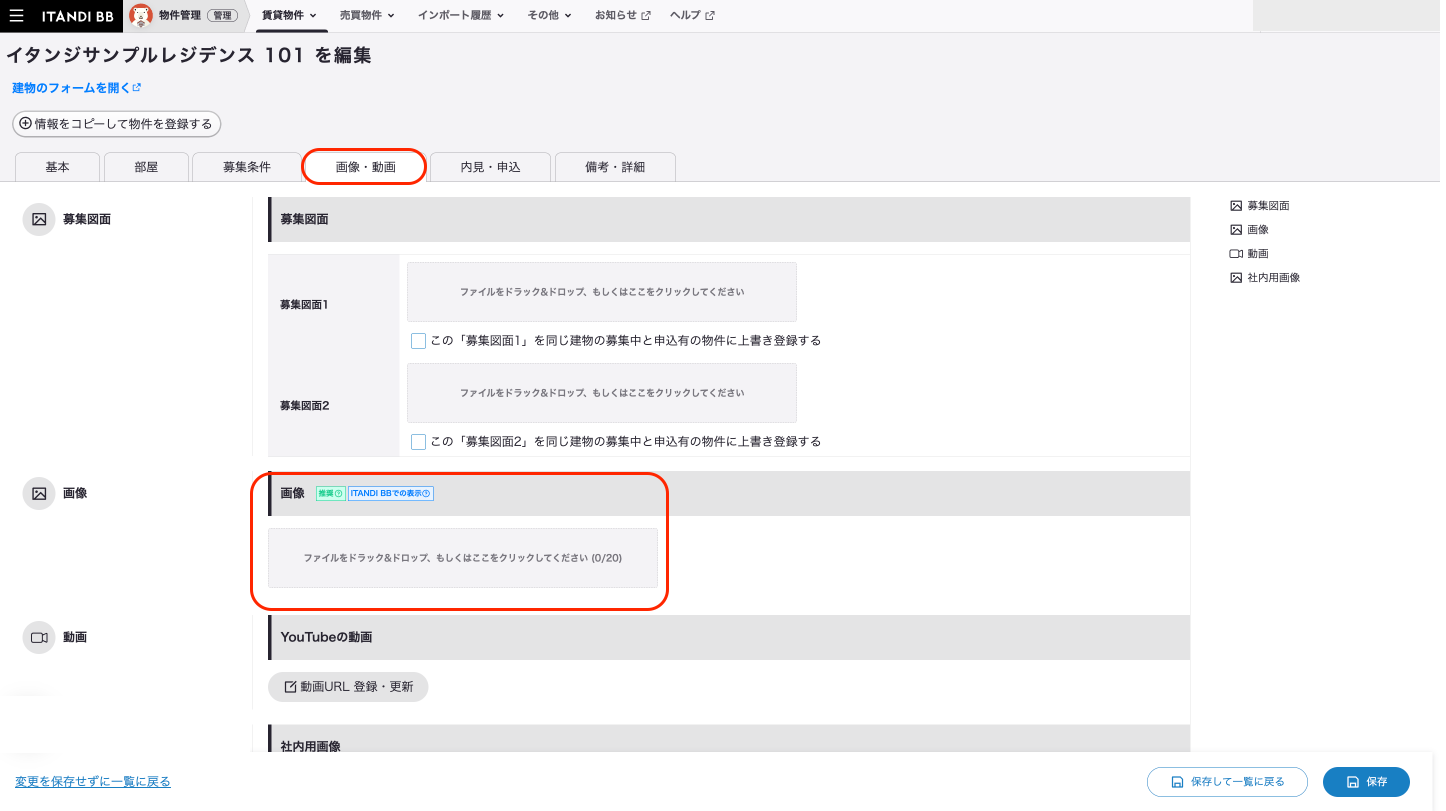Switch to the 内見・申込 tab
The image size is (1446, 811).
pyautogui.click(x=491, y=167)
